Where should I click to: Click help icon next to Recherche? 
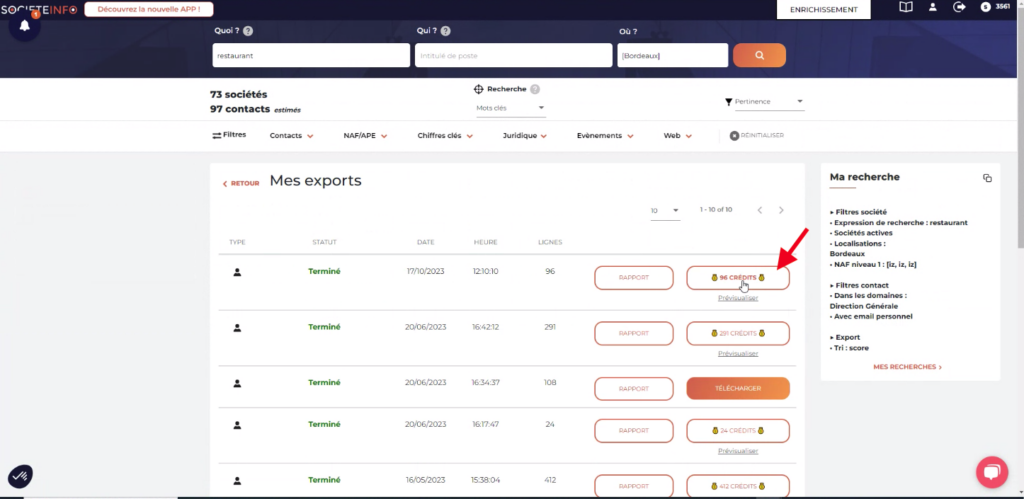coord(535,89)
